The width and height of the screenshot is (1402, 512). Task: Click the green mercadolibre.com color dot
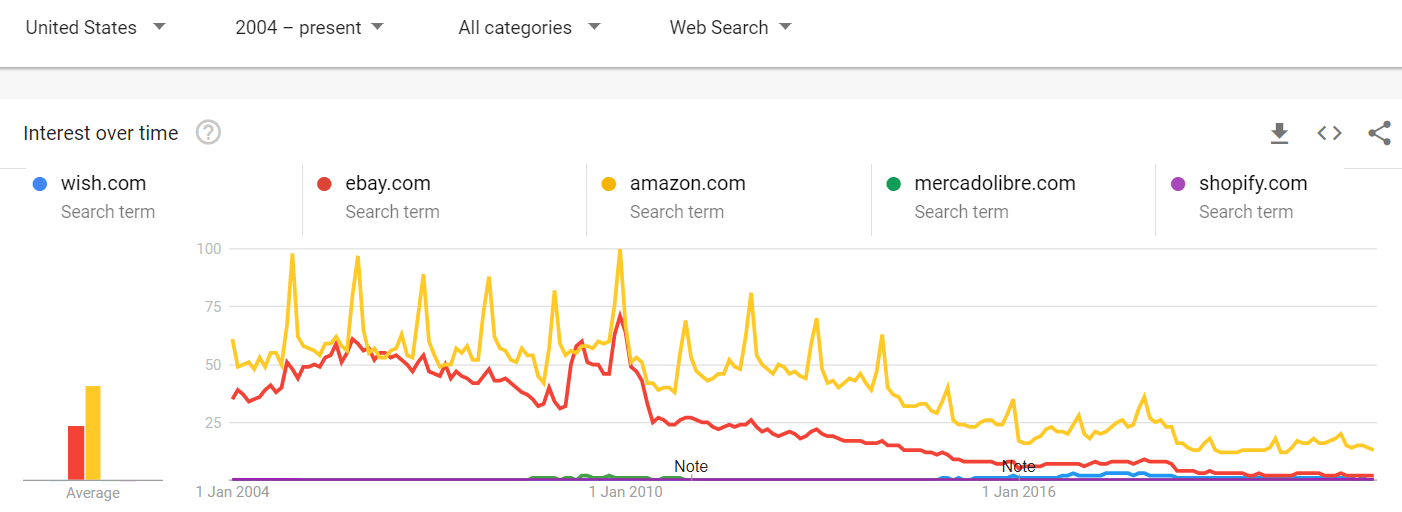[x=893, y=184]
